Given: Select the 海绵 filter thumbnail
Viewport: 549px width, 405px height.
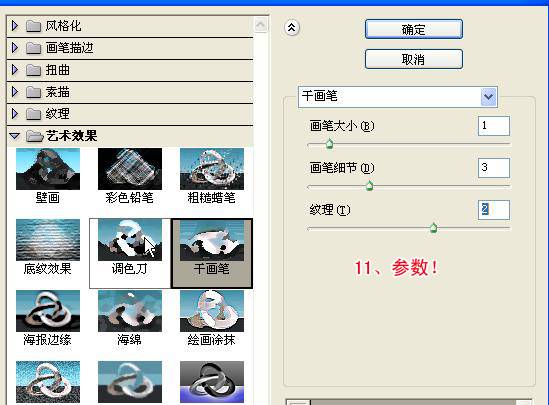Looking at the screenshot, I should 130,311.
